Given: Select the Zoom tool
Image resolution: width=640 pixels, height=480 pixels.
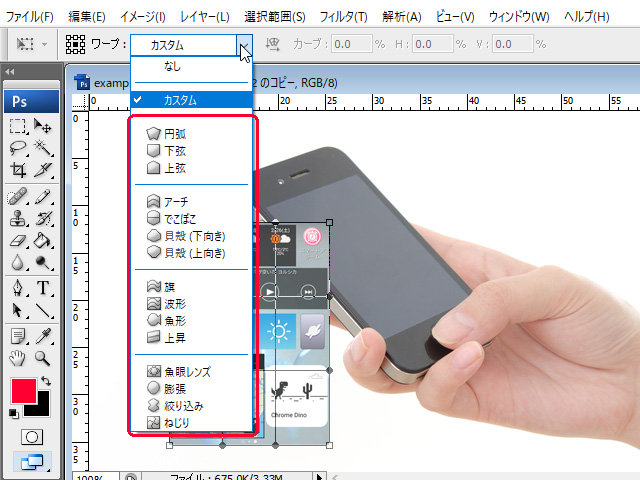Looking at the screenshot, I should point(43,358).
